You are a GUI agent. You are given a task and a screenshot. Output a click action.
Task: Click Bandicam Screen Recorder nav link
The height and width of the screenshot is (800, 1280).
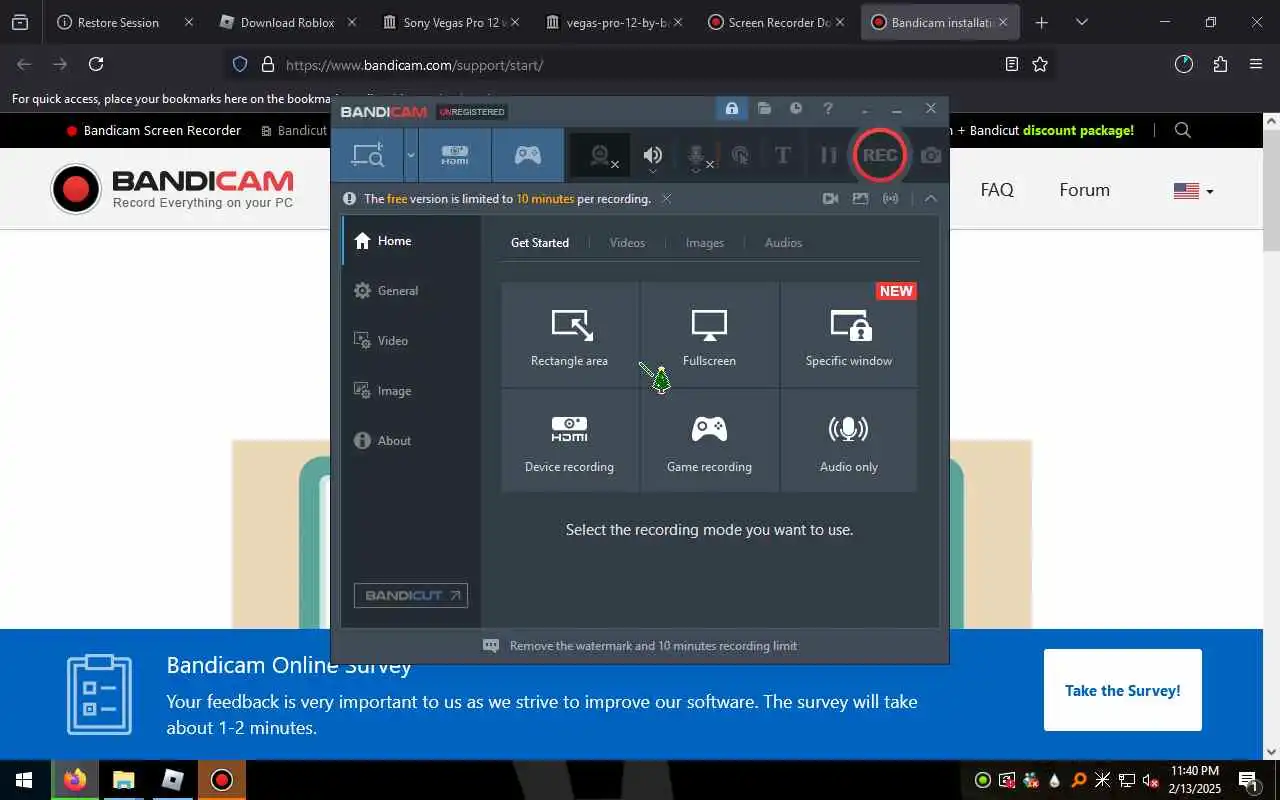(x=154, y=130)
